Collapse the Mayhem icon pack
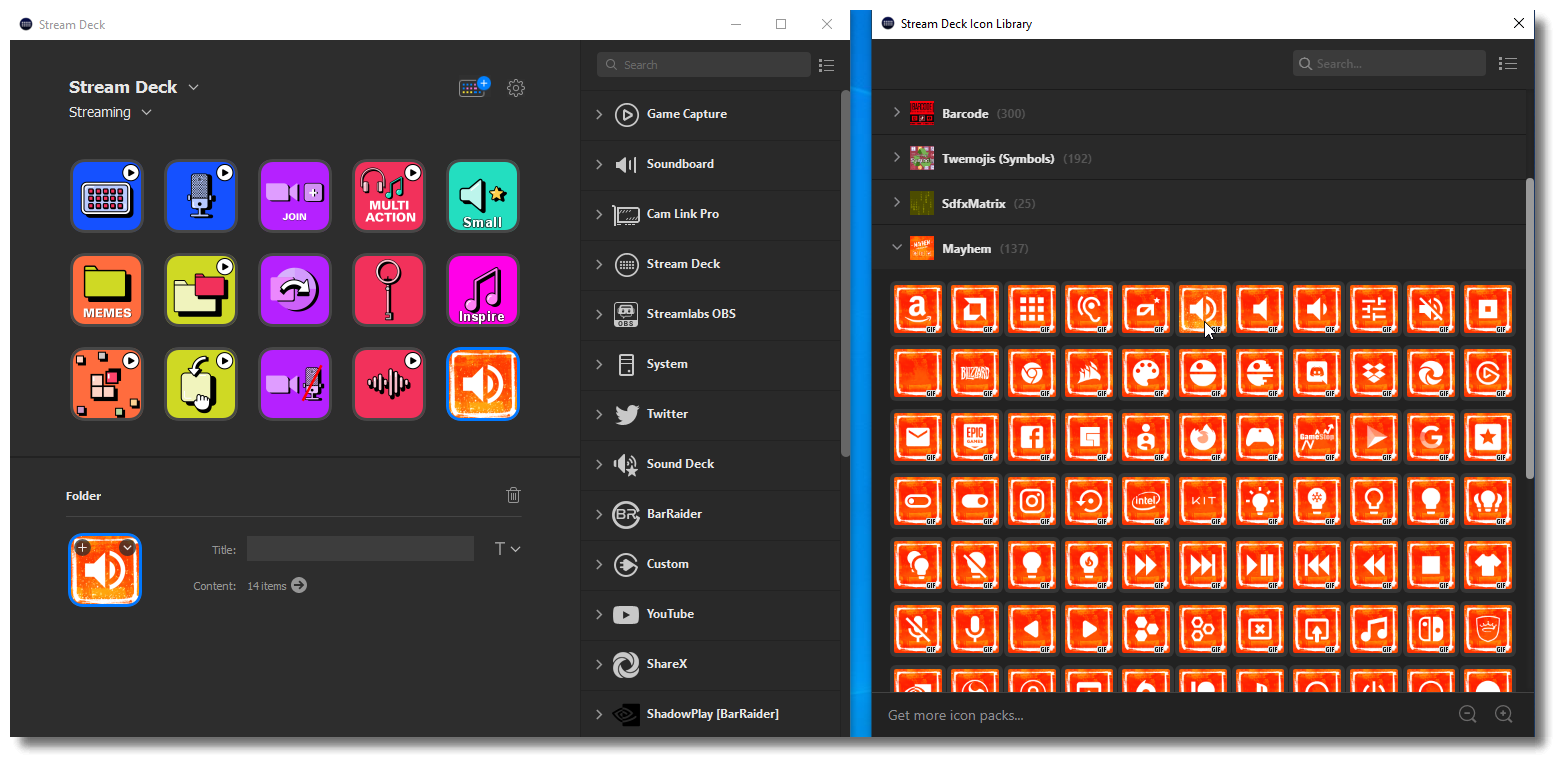The height and width of the screenshot is (757, 1555). (x=897, y=248)
